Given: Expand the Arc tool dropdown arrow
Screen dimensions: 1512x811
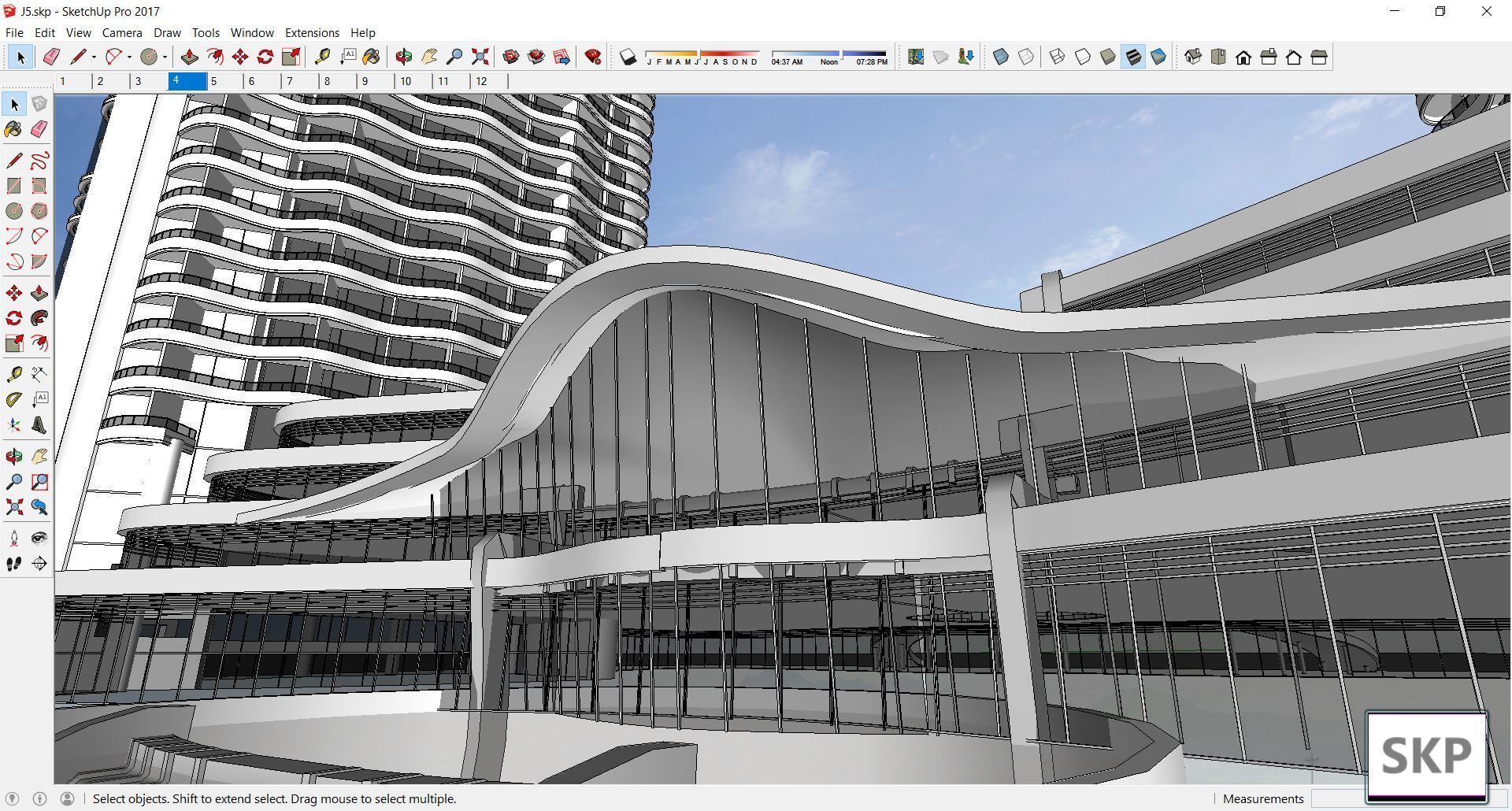Looking at the screenshot, I should point(129,57).
